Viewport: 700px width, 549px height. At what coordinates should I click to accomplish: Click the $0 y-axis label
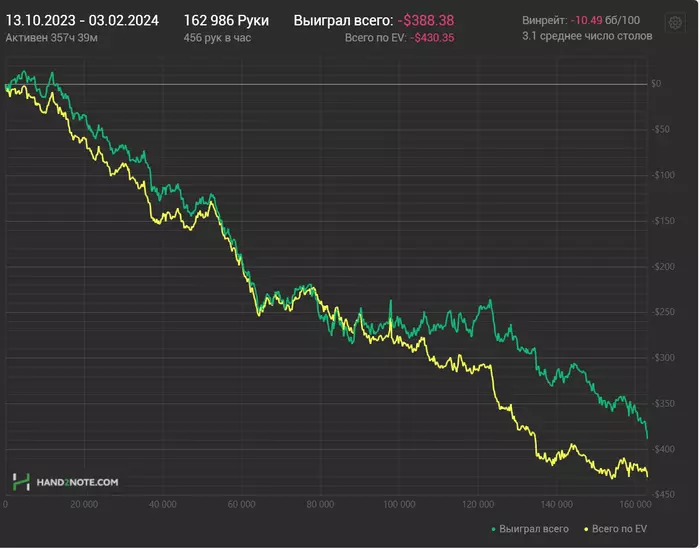(656, 83)
